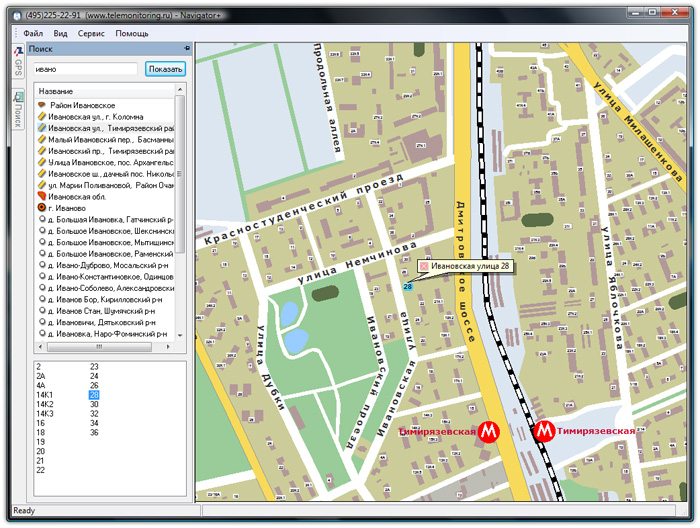Open the Файл menu
700x528 pixels.
point(33,33)
